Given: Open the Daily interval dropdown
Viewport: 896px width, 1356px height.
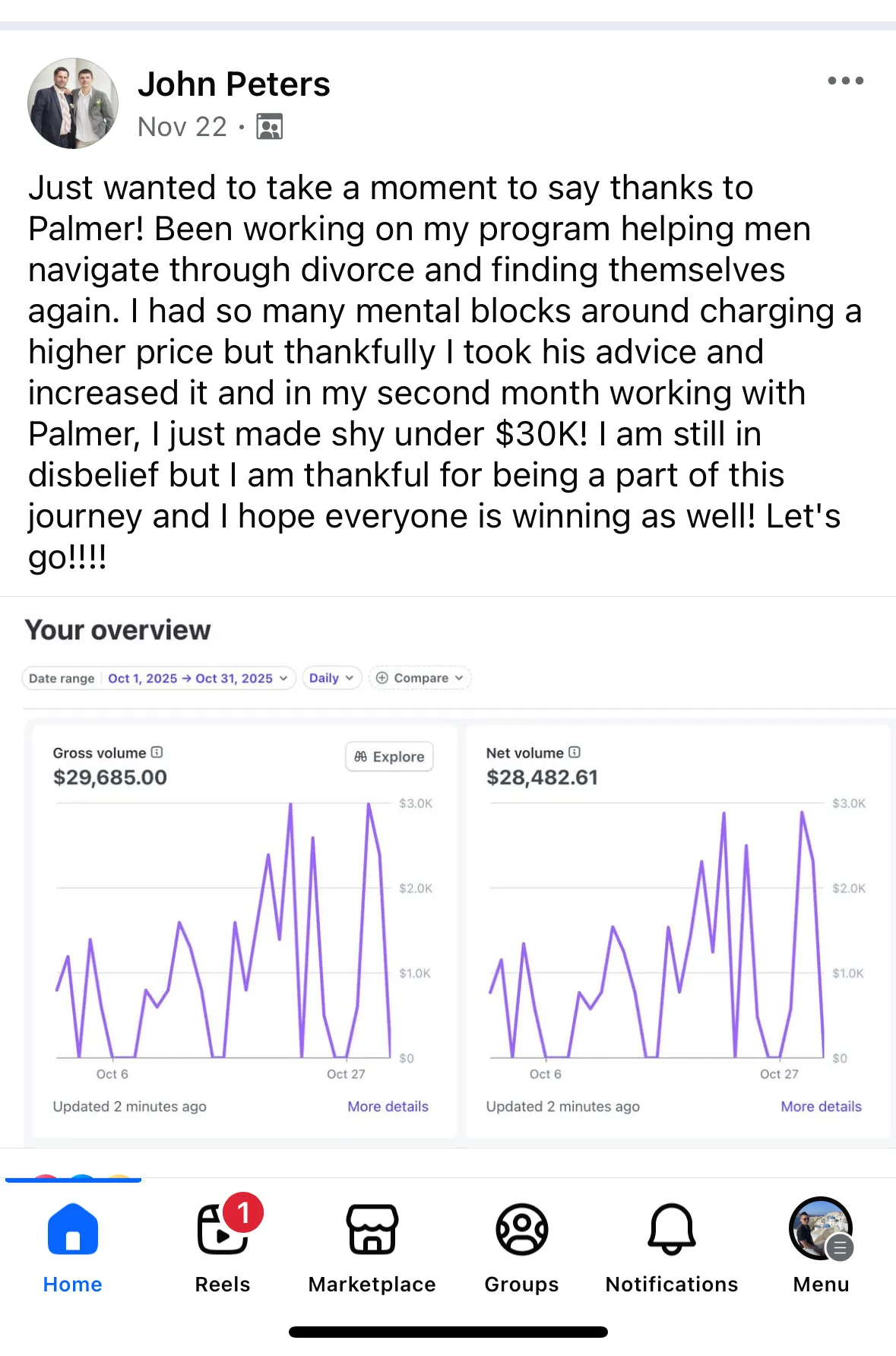Looking at the screenshot, I should (x=331, y=678).
